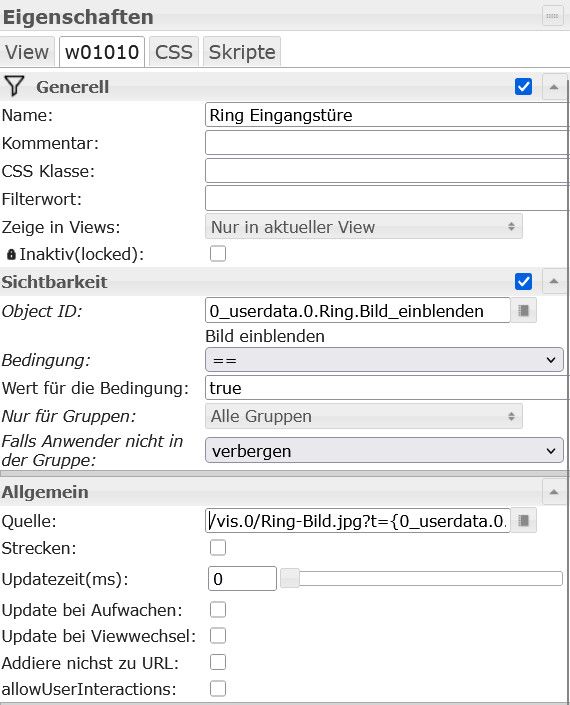Click the Filterwort input field
This screenshot has width=570, height=705.
(387, 198)
